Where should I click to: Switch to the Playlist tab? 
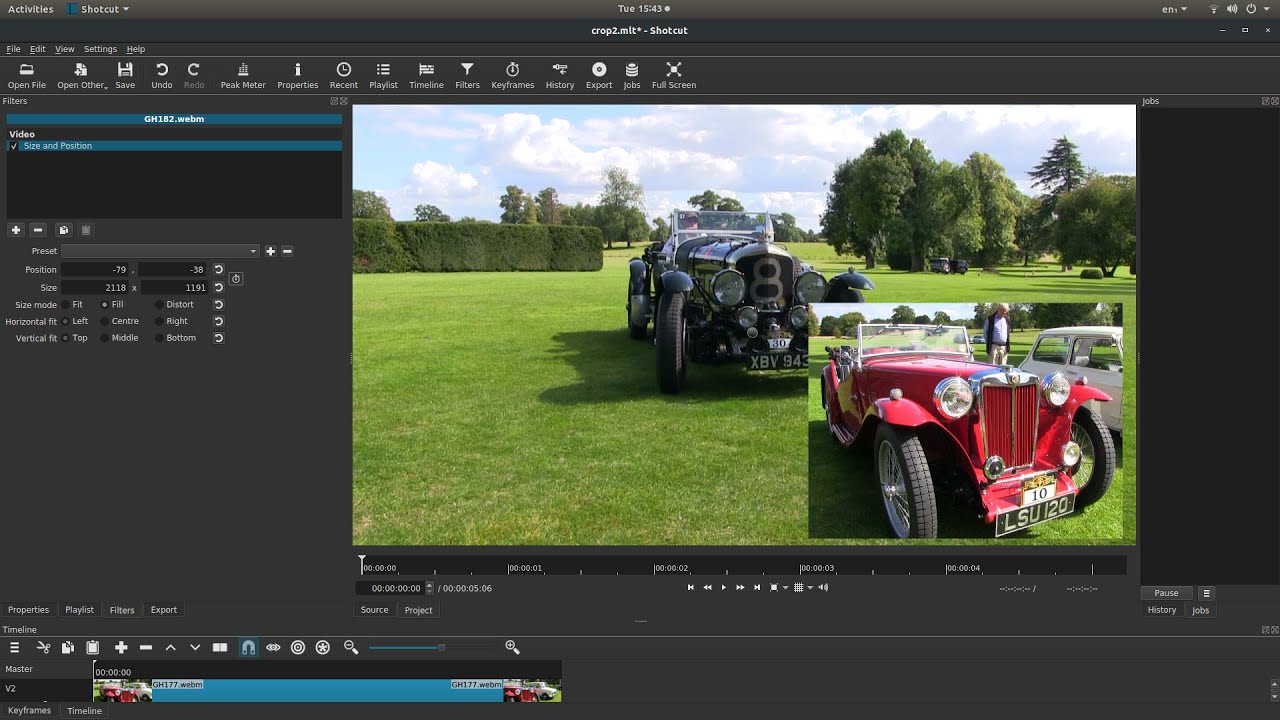click(x=79, y=610)
